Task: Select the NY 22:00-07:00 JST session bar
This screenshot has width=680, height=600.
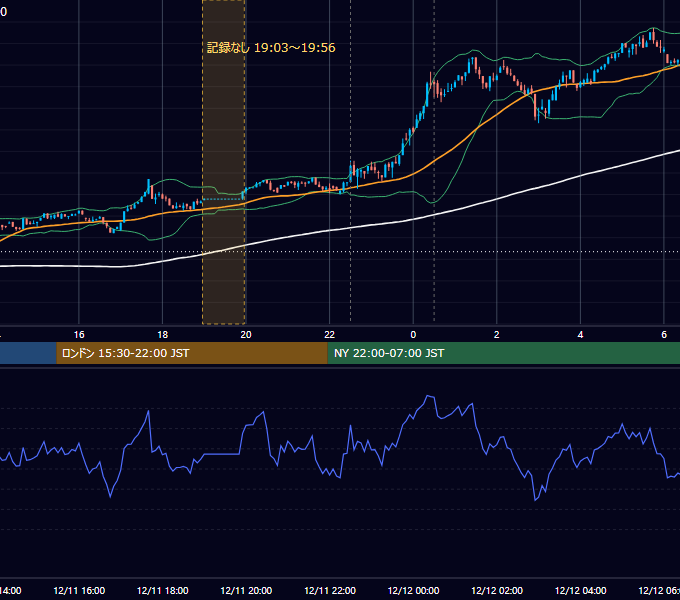Action: 503,353
